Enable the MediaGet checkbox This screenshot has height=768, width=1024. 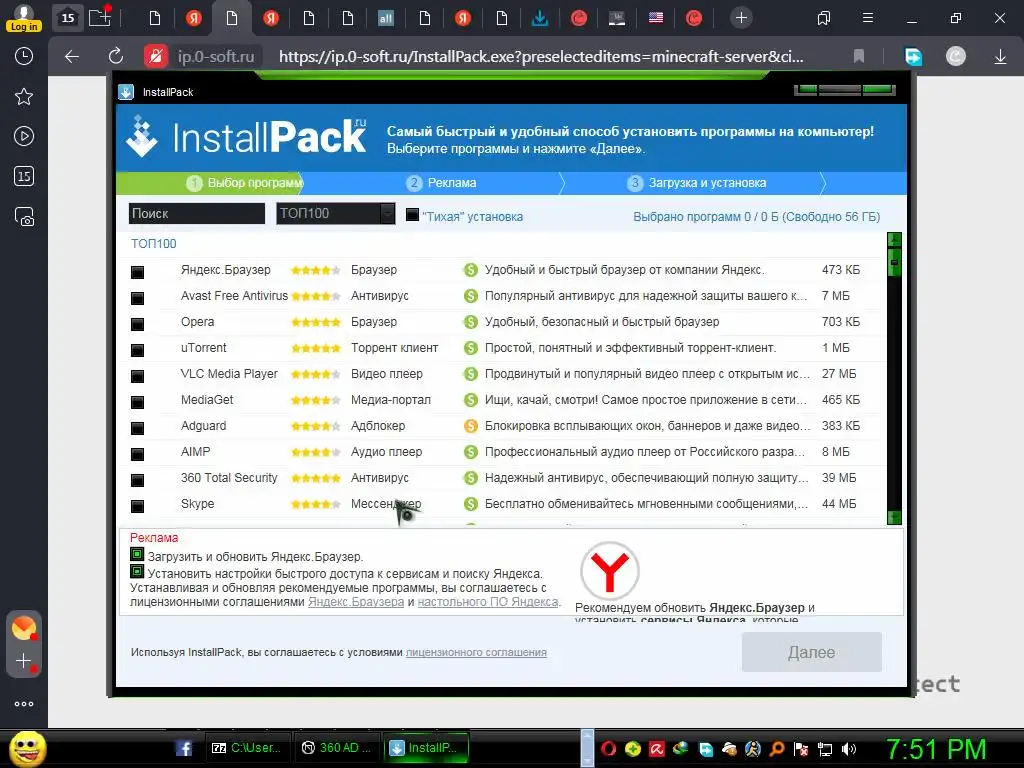click(137, 402)
